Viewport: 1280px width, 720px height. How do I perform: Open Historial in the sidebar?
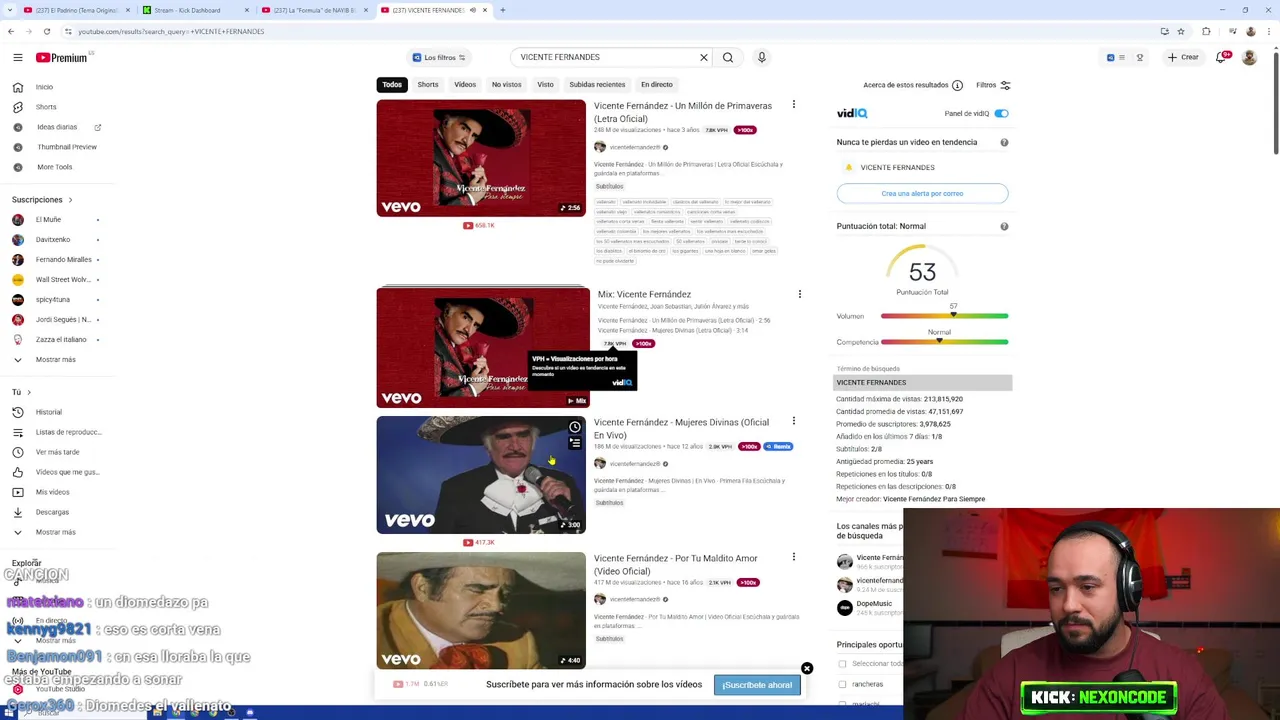pos(48,412)
